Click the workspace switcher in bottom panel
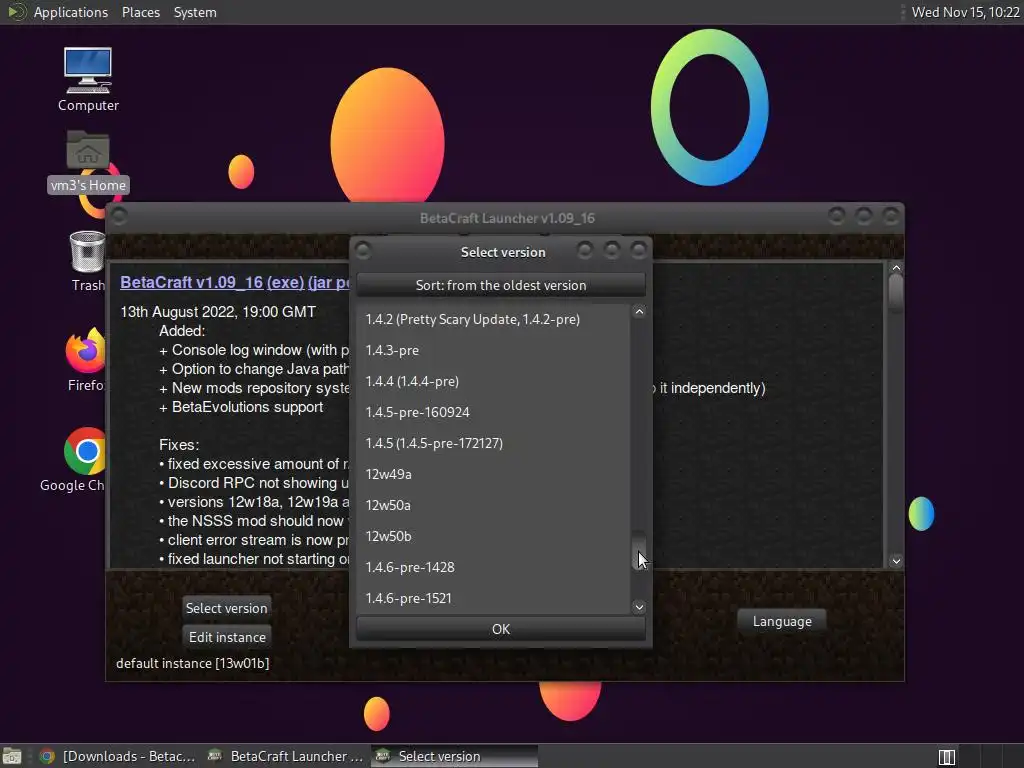The width and height of the screenshot is (1024, 768). coord(946,757)
